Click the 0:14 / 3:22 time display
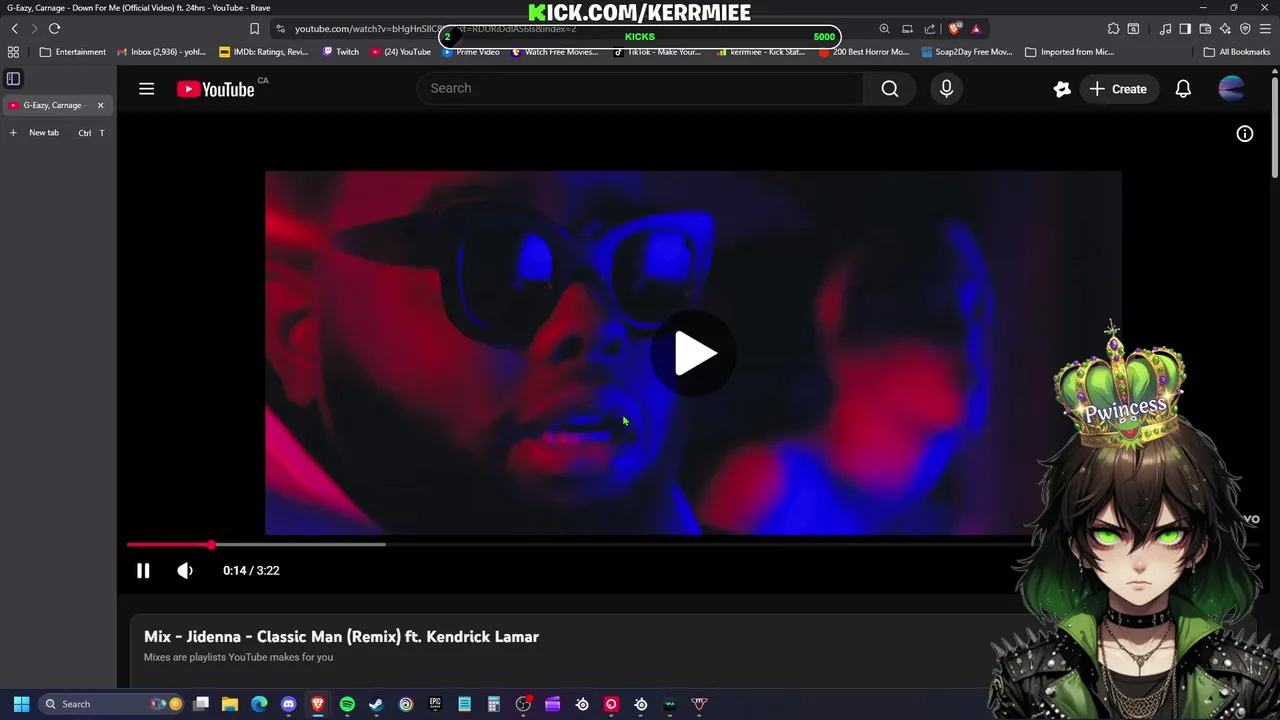The height and width of the screenshot is (720, 1280). 251,570
